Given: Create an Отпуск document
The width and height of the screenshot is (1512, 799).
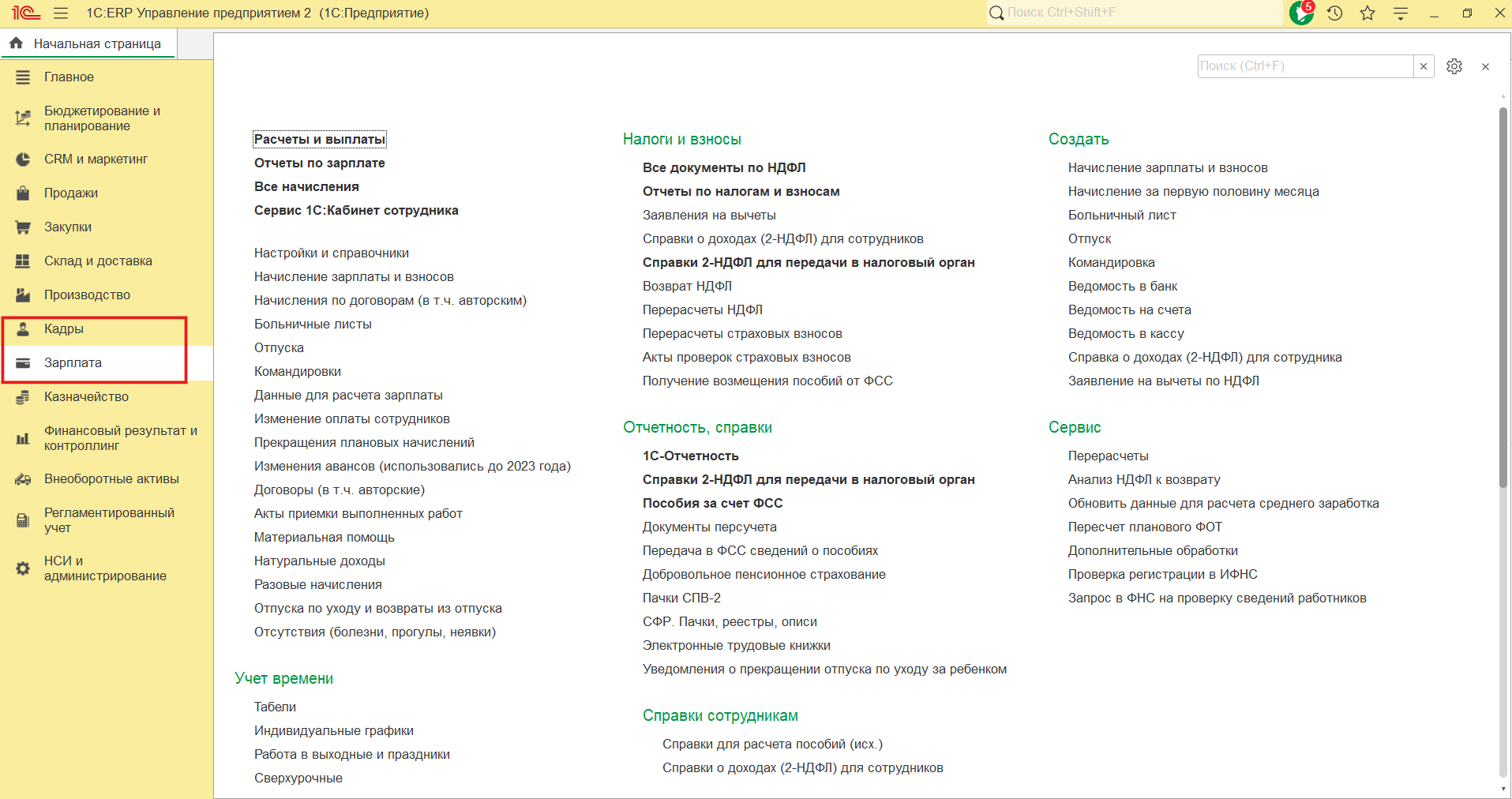Looking at the screenshot, I should [x=1090, y=239].
